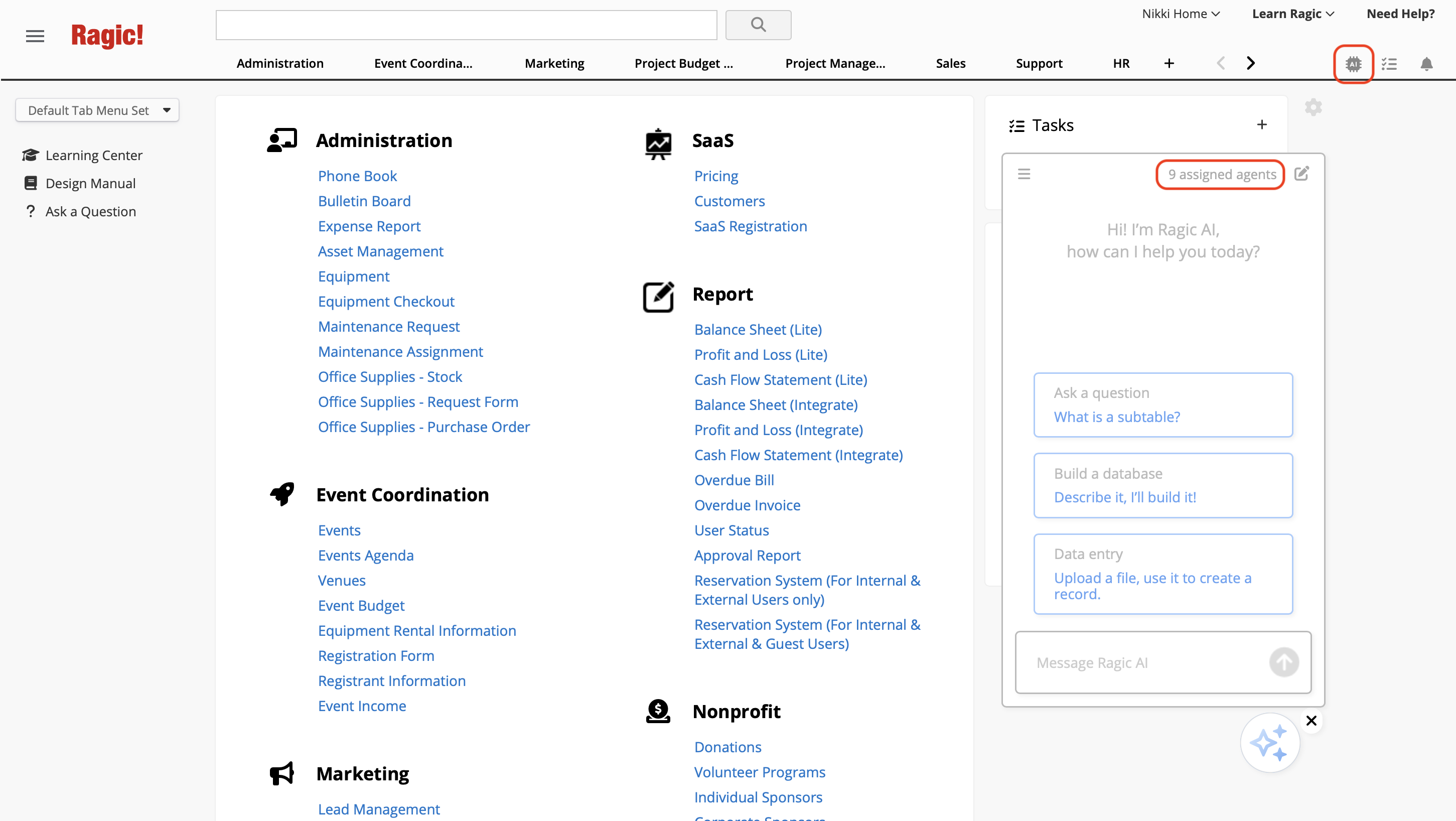1456x821 pixels.
Task: Open the tasks checklist icon in header
Action: point(1389,64)
